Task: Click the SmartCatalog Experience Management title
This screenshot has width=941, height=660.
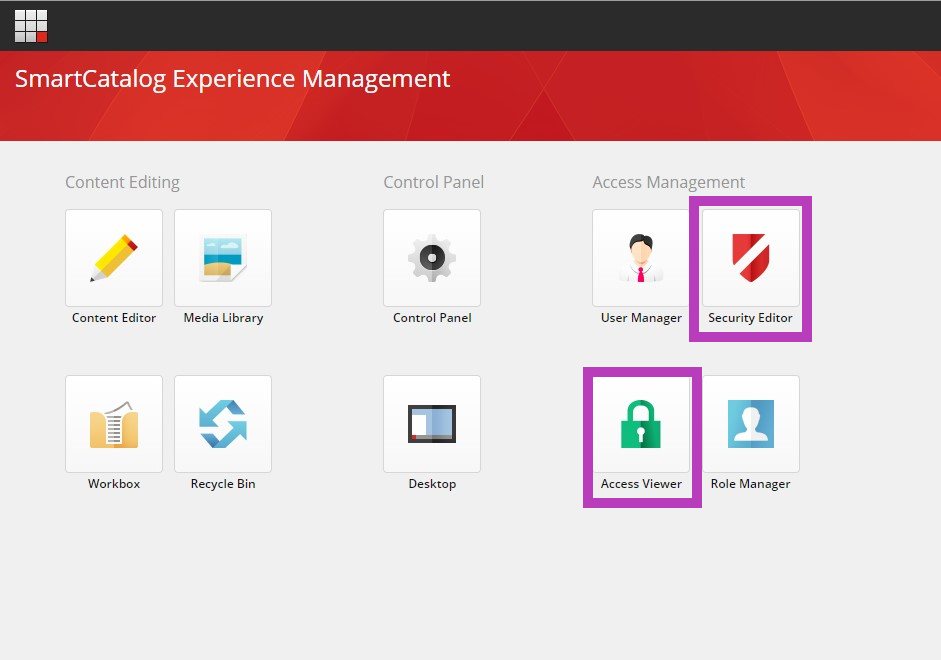Action: pyautogui.click(x=232, y=79)
